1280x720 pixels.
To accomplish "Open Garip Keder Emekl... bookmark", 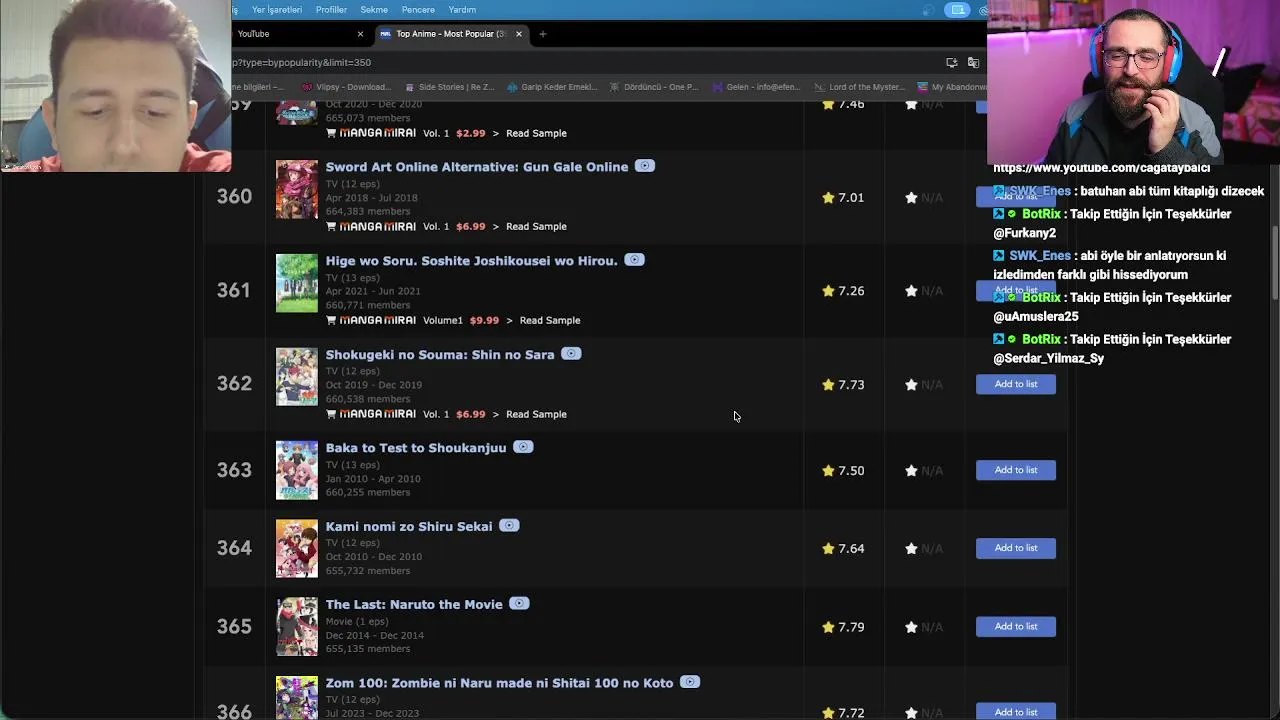I will pyautogui.click(x=552, y=87).
